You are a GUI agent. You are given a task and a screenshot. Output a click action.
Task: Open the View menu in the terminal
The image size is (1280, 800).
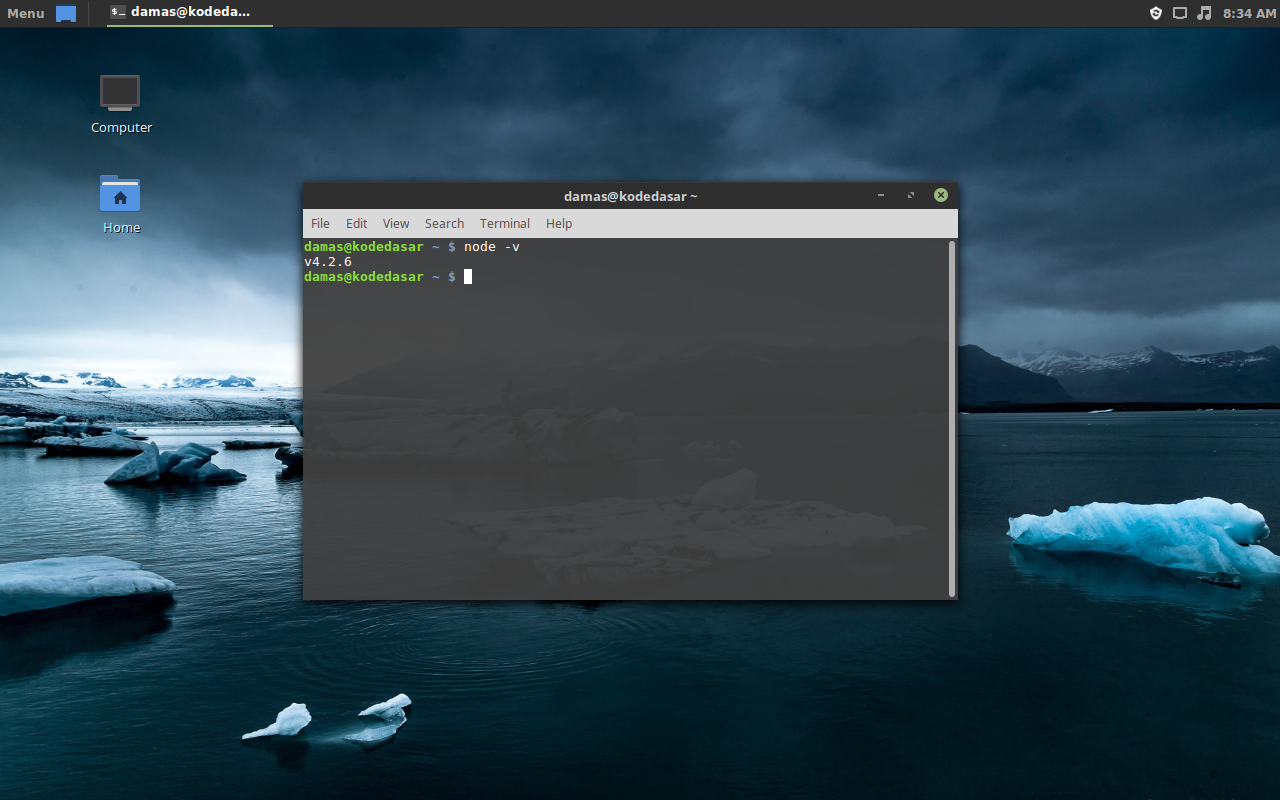tap(396, 223)
